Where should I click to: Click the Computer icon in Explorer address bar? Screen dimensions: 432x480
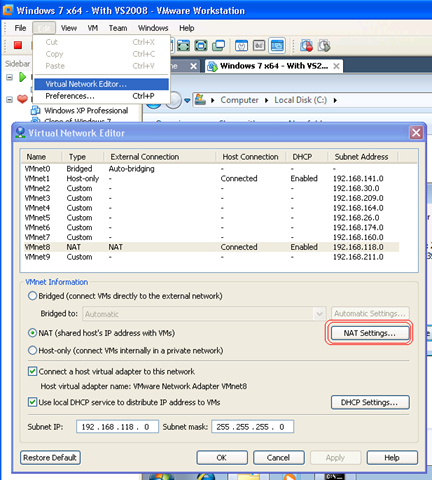coord(200,100)
